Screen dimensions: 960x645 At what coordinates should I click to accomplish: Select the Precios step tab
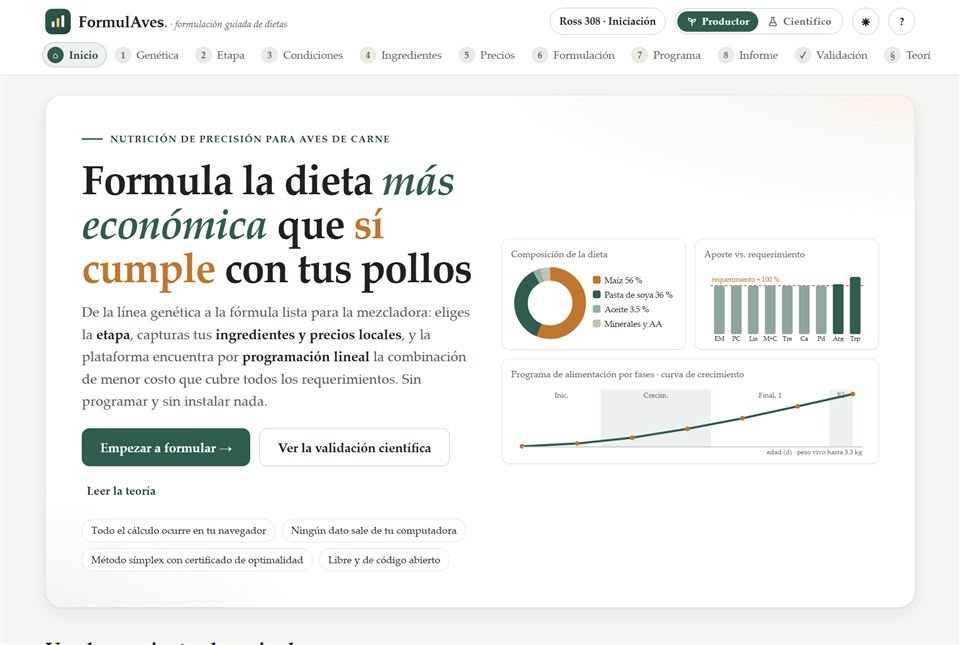coord(487,55)
